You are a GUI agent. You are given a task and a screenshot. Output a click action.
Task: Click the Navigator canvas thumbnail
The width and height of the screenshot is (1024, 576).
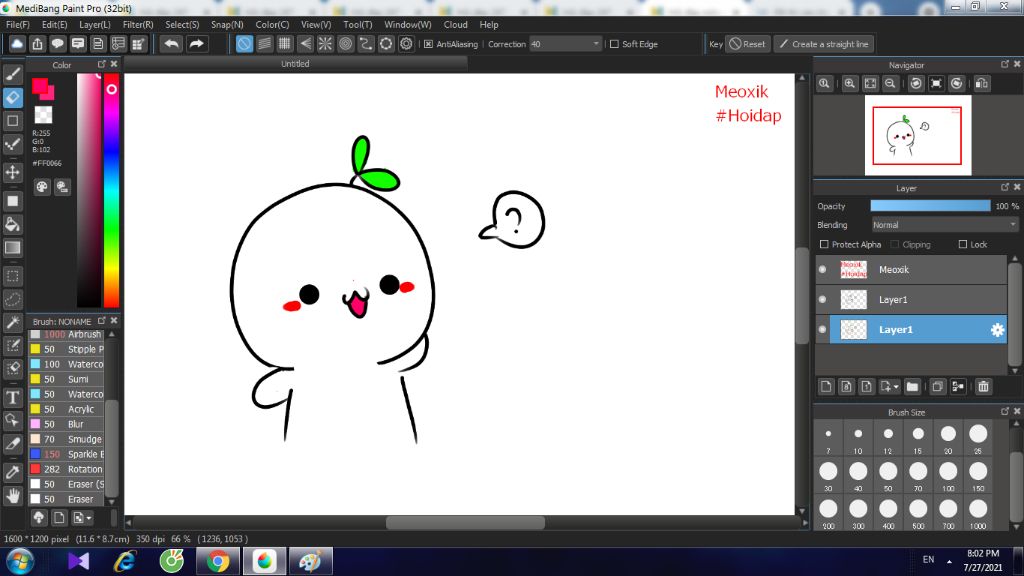(x=918, y=135)
